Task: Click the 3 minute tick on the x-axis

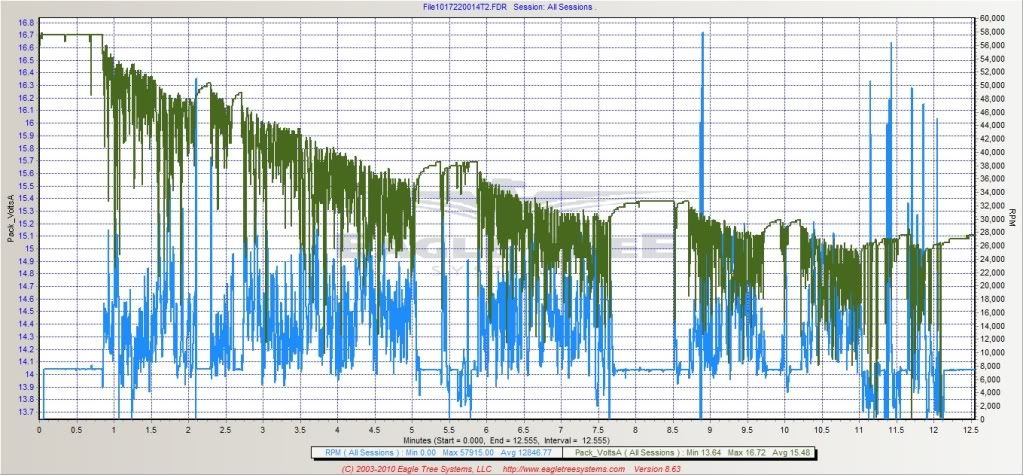Action: (x=263, y=429)
